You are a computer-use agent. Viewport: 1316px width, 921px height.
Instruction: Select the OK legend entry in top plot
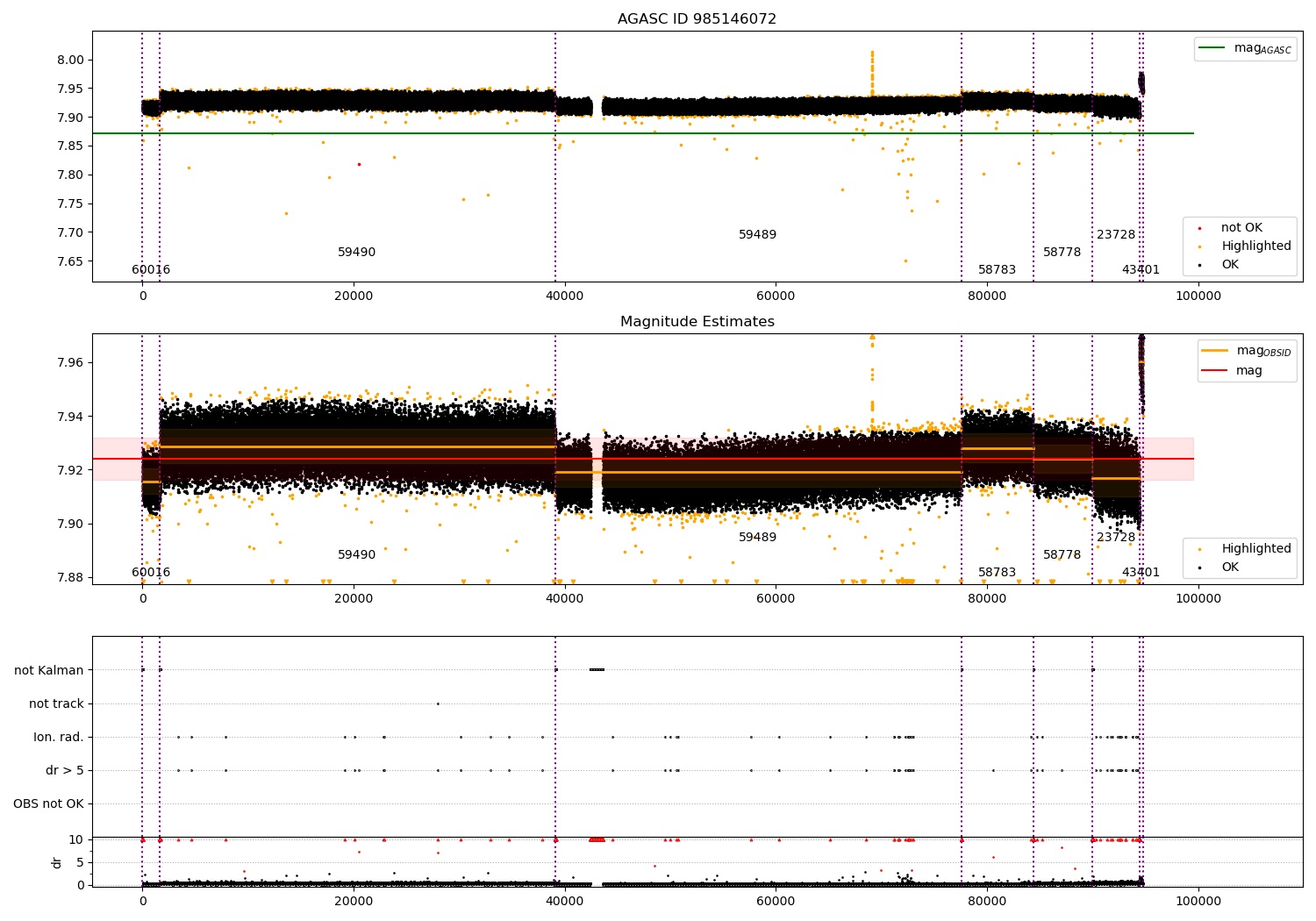click(1219, 265)
